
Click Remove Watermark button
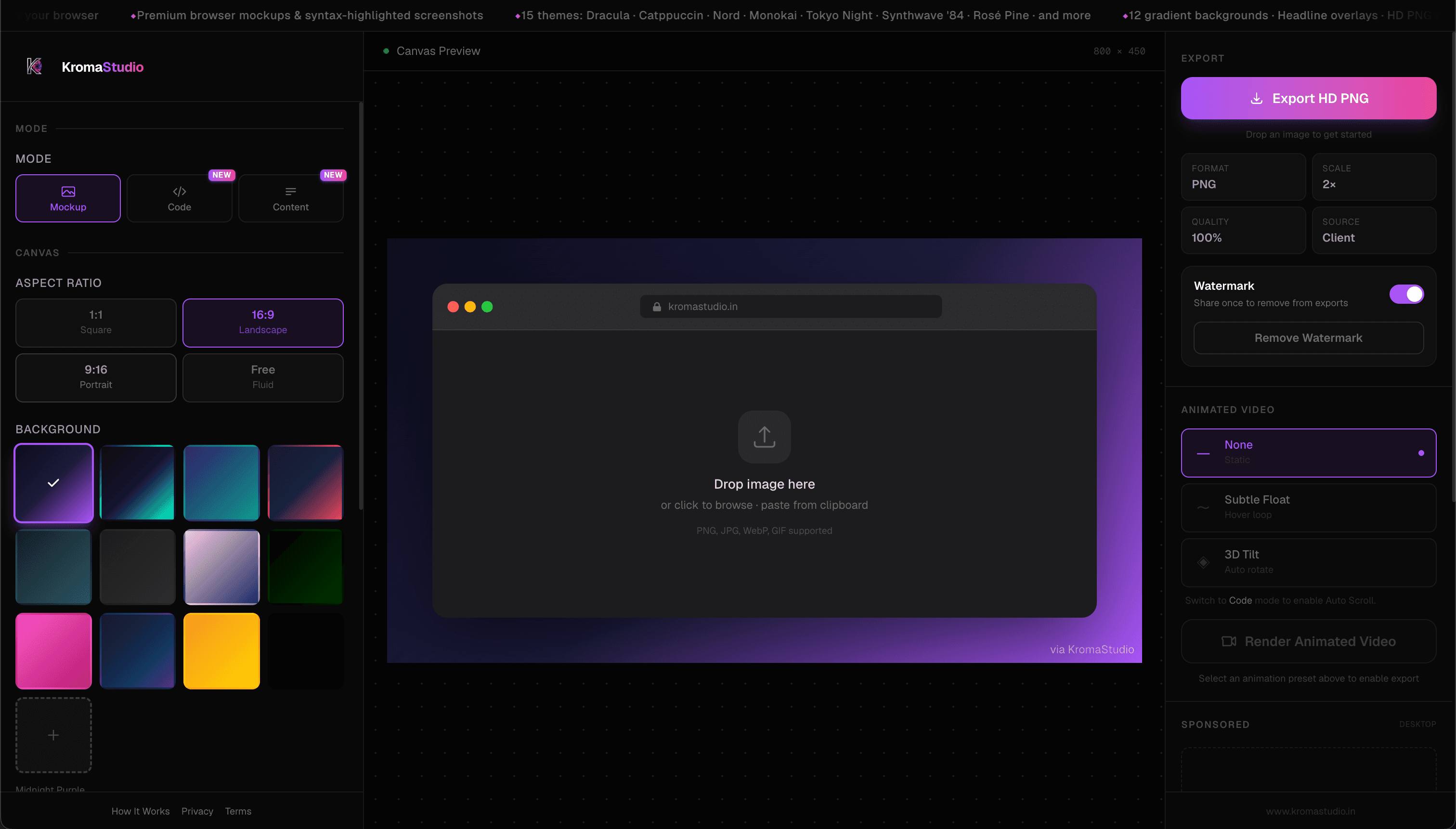(1309, 337)
